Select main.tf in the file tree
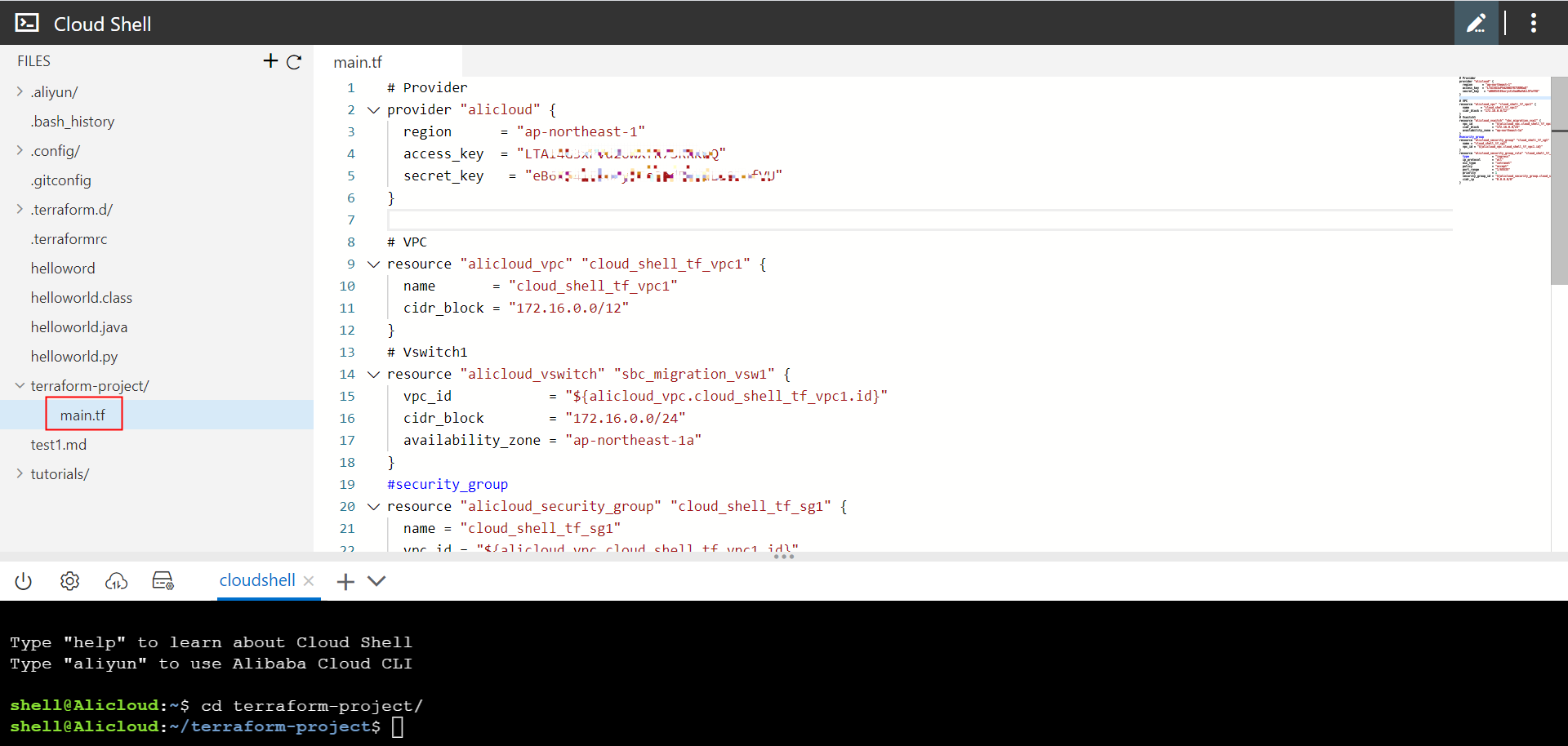The height and width of the screenshot is (746, 1568). 82,415
